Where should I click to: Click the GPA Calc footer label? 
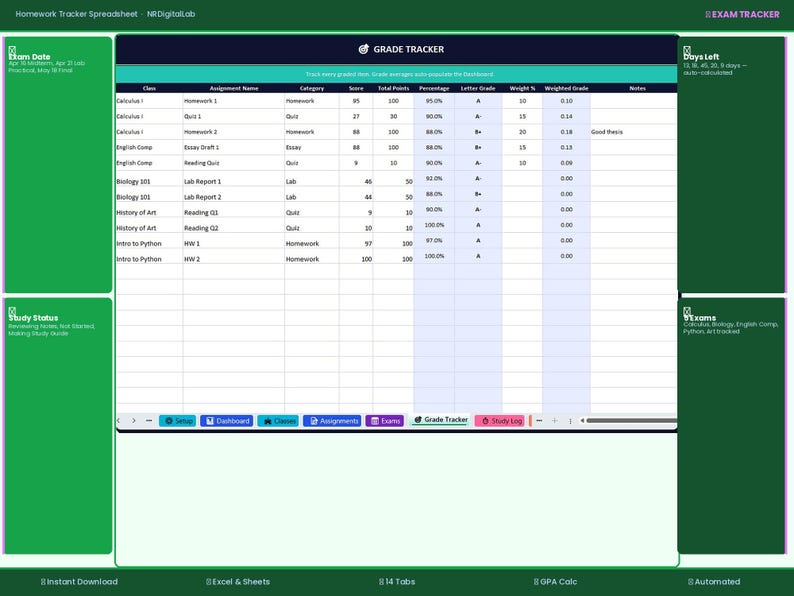tap(555, 582)
